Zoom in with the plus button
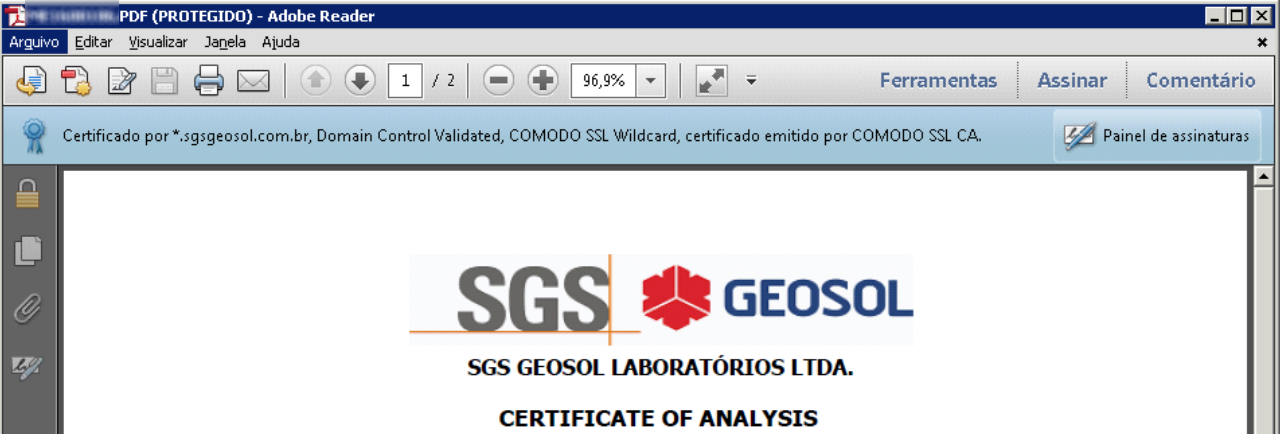This screenshot has width=1280, height=434. tap(542, 81)
